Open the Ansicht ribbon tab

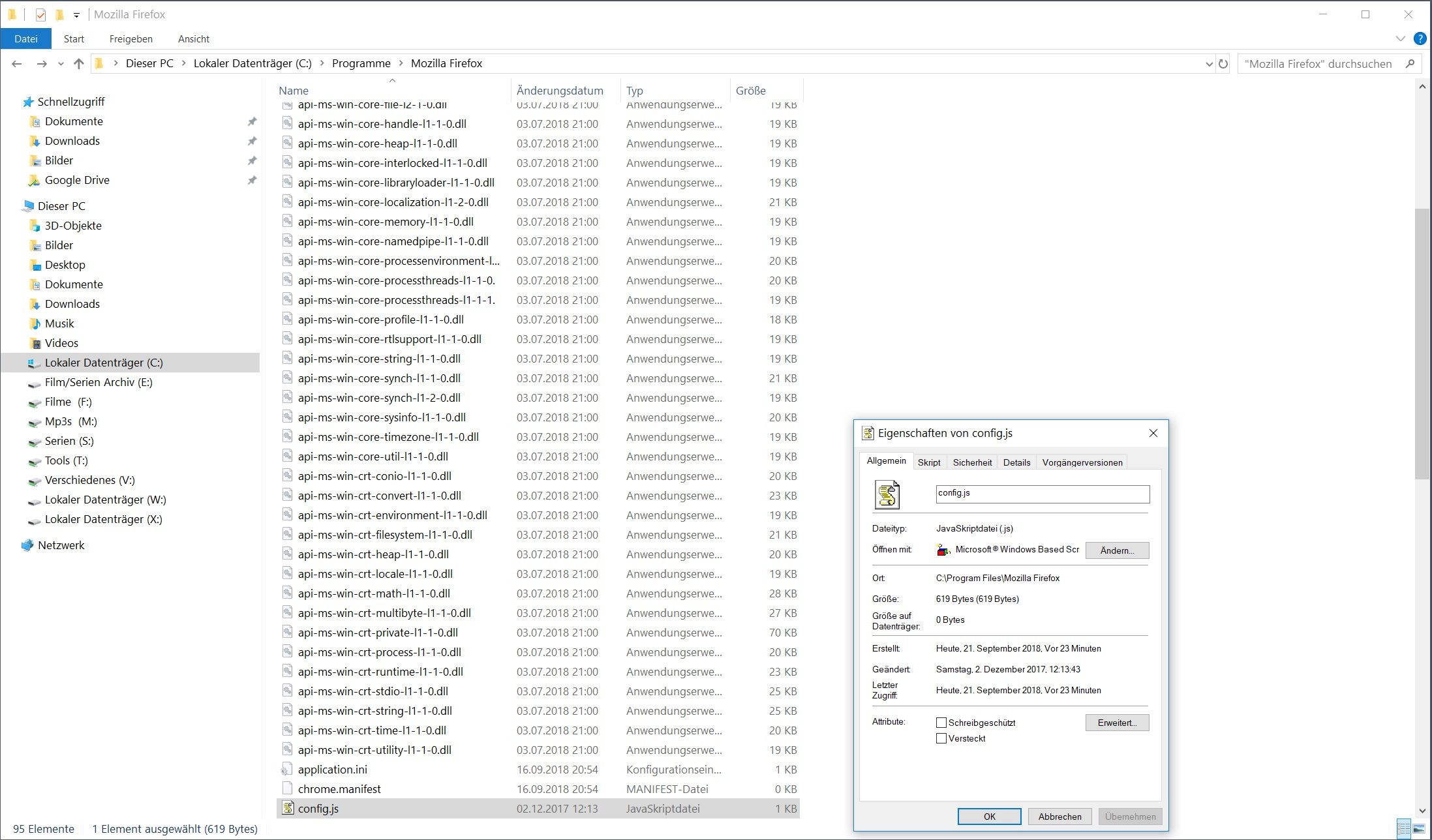coord(194,39)
